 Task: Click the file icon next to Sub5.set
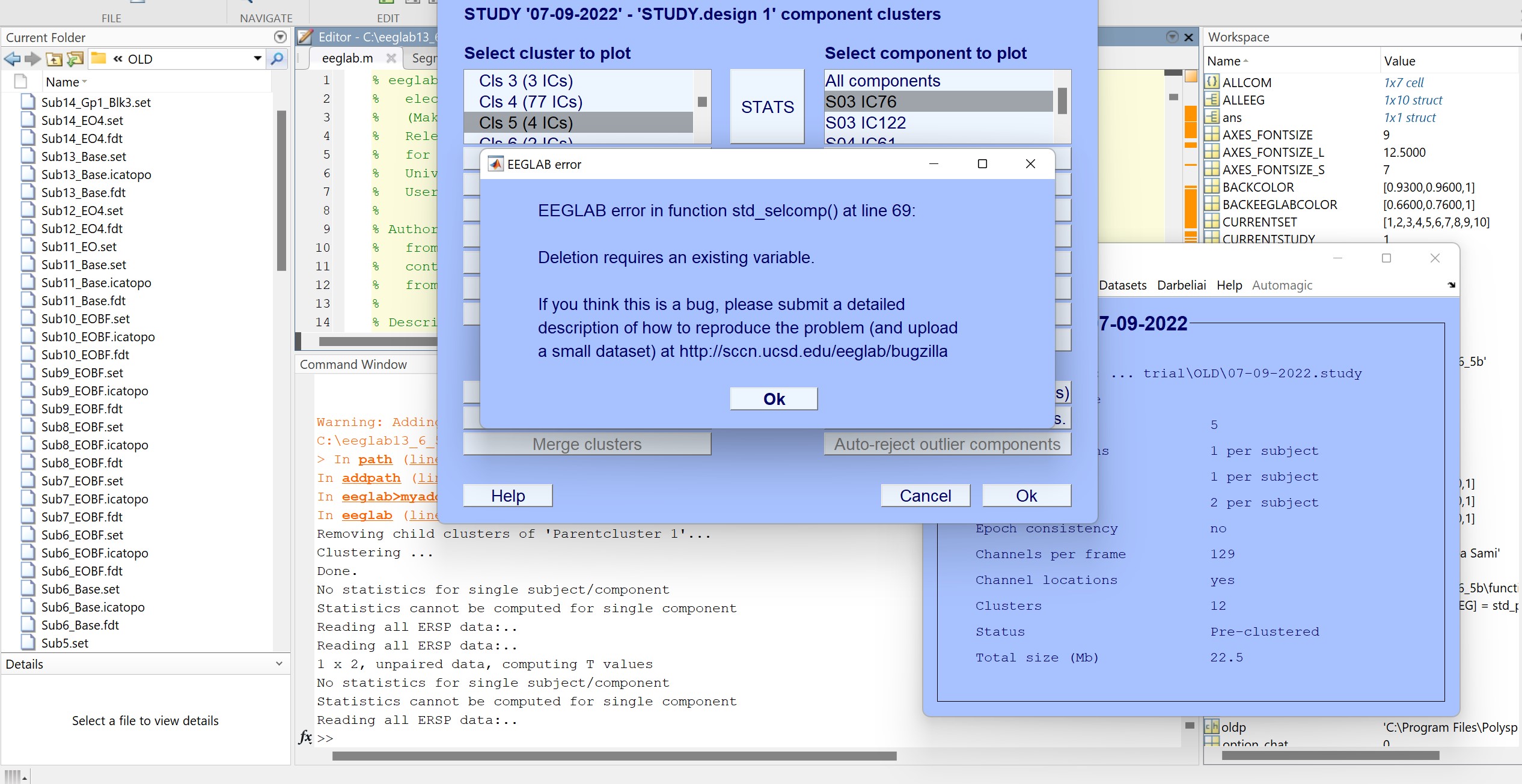click(28, 643)
